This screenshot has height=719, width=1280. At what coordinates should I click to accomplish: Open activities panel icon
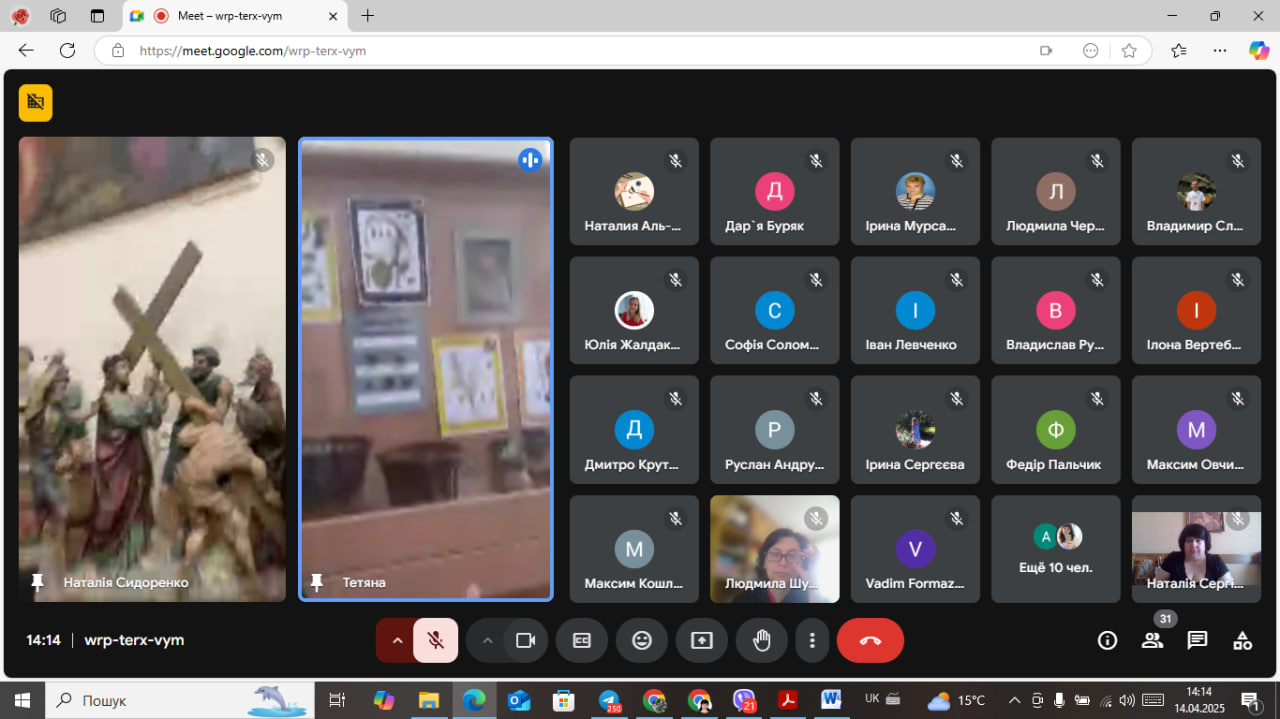(1242, 641)
